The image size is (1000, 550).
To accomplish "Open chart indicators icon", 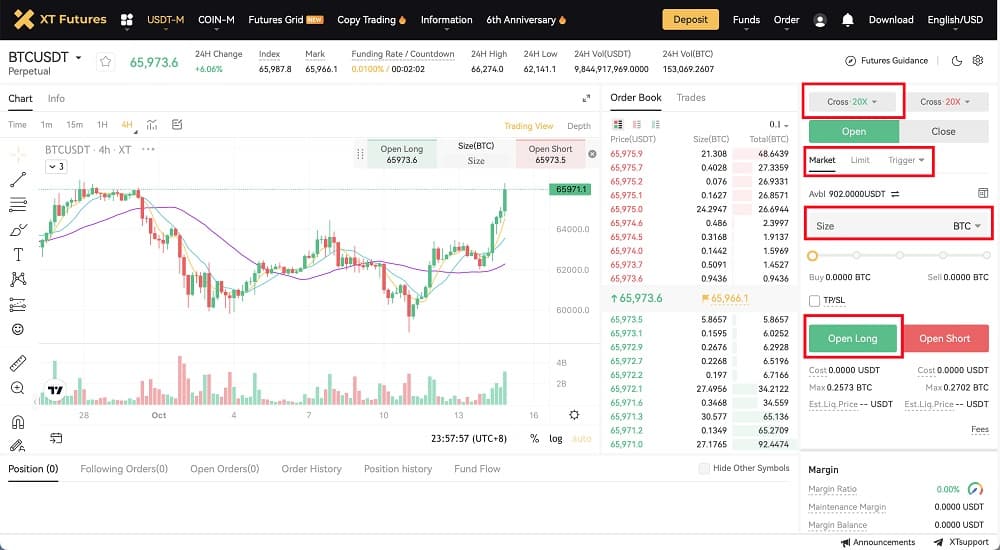I will pyautogui.click(x=152, y=125).
